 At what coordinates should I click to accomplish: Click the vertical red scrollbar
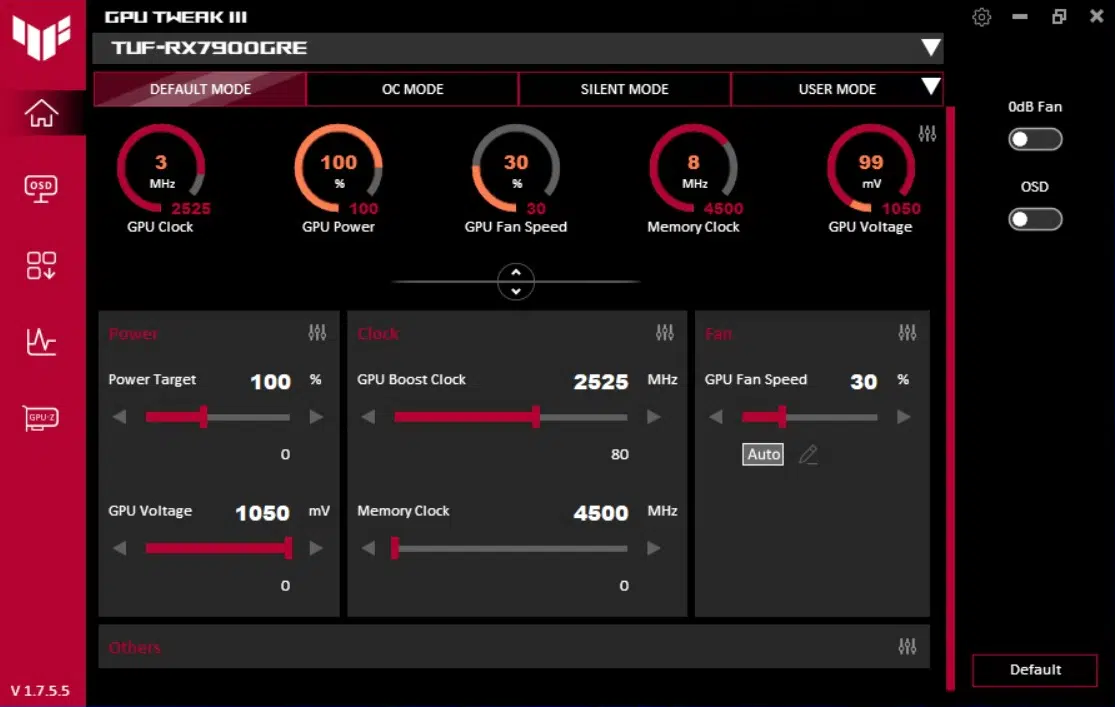click(x=950, y=398)
